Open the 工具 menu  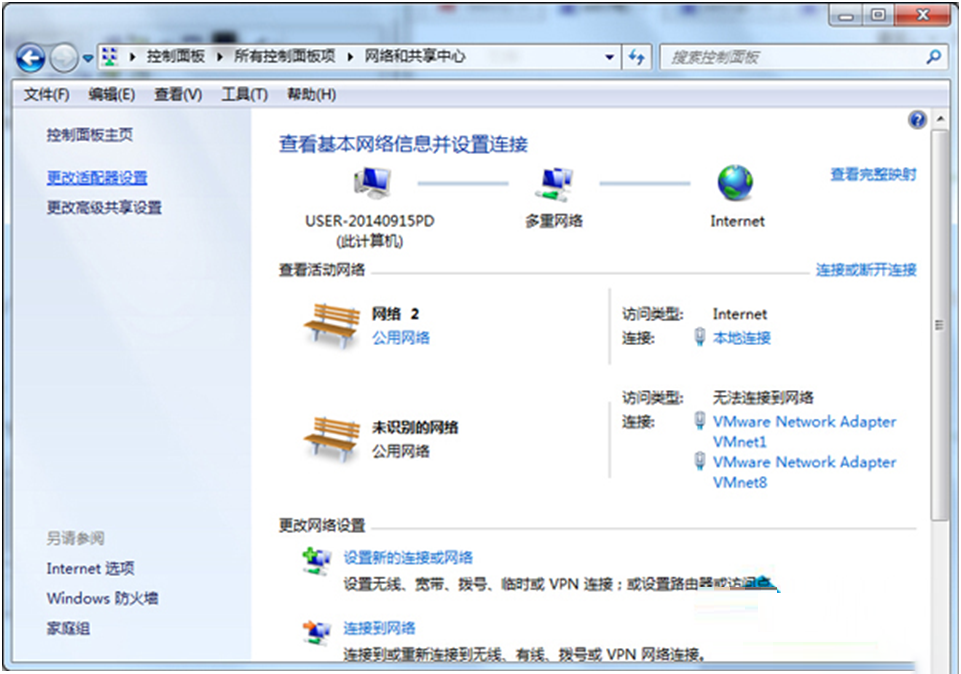tap(246, 94)
